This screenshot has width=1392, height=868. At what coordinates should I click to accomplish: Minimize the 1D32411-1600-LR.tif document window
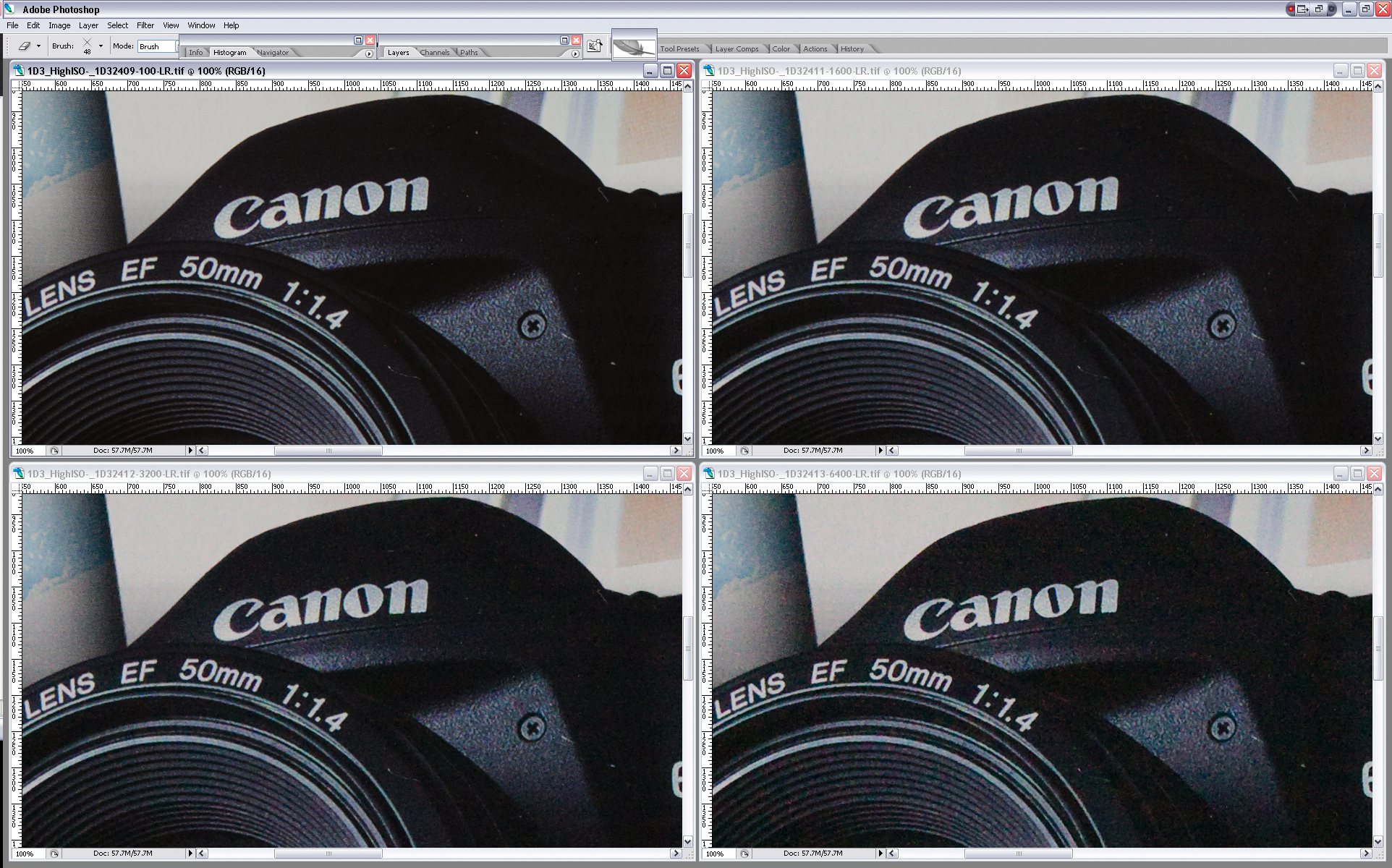[1340, 70]
